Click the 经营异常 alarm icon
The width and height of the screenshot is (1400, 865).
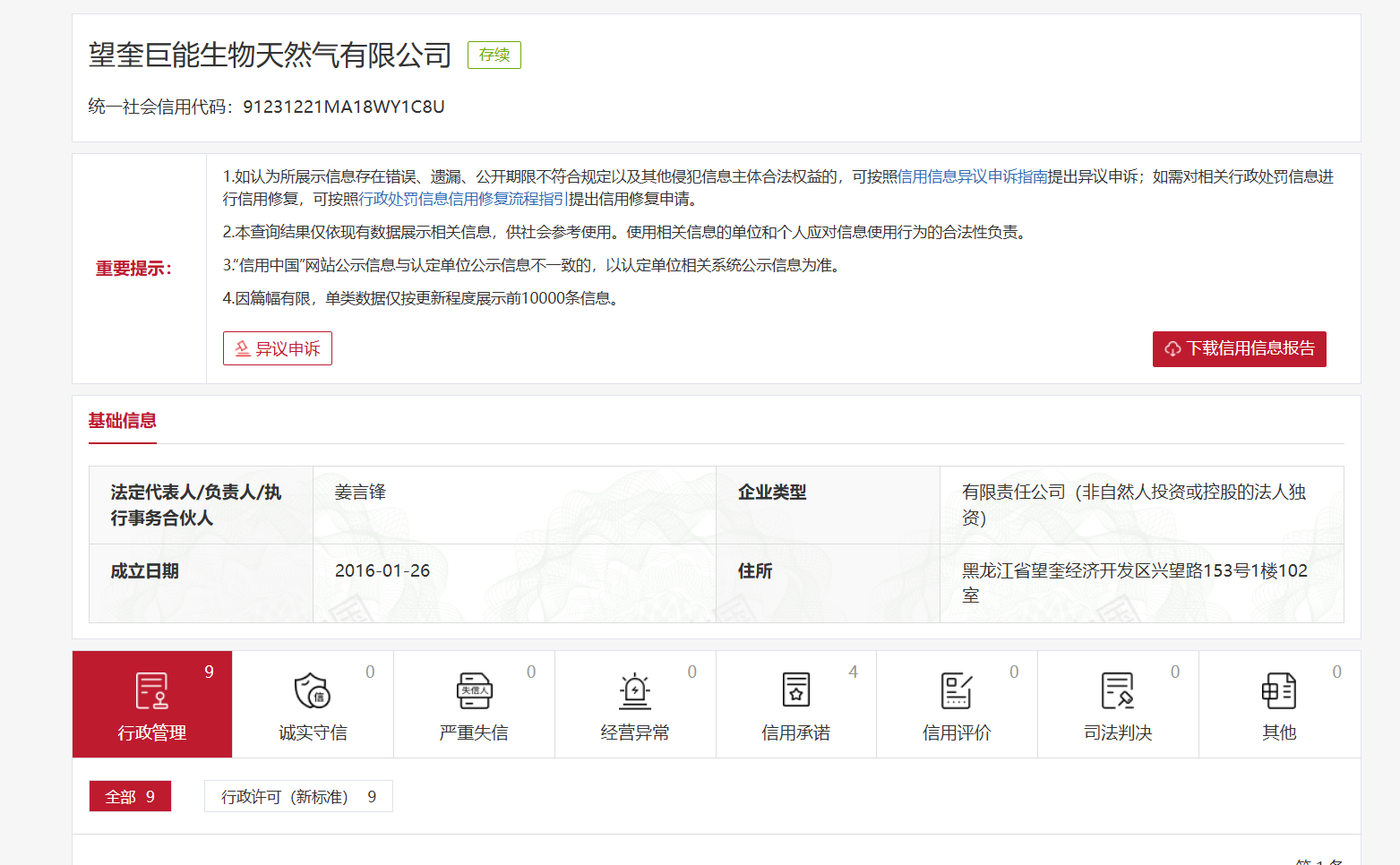coord(635,691)
